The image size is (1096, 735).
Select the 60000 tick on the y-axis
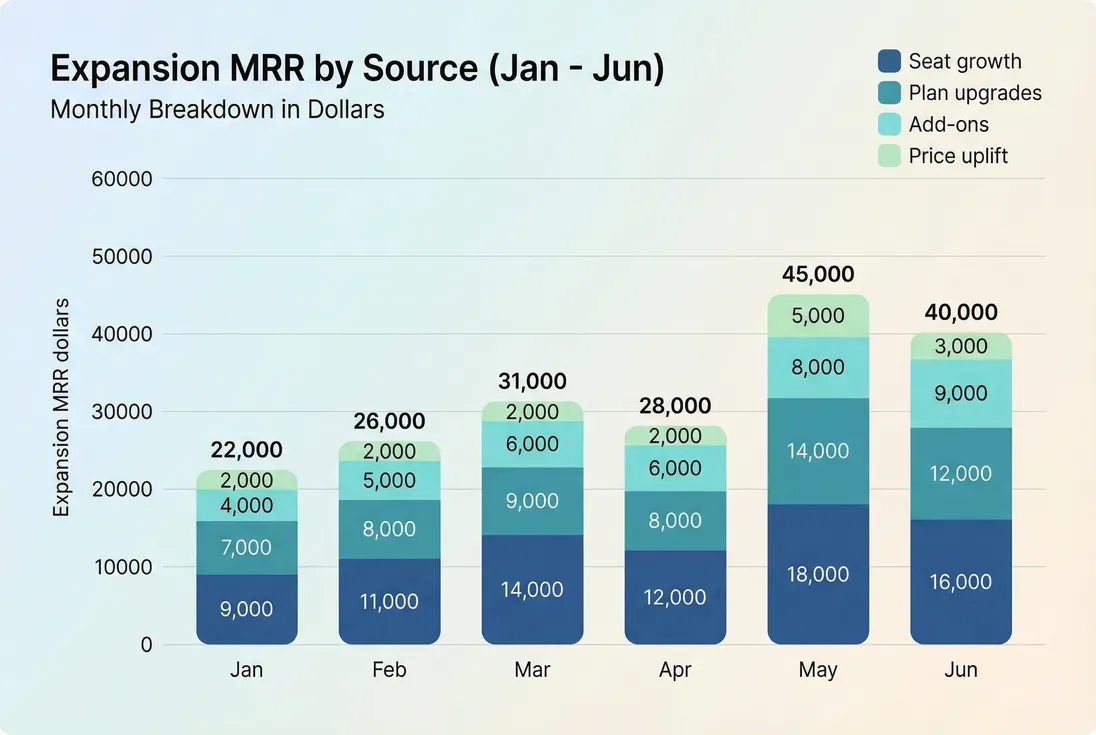[123, 178]
